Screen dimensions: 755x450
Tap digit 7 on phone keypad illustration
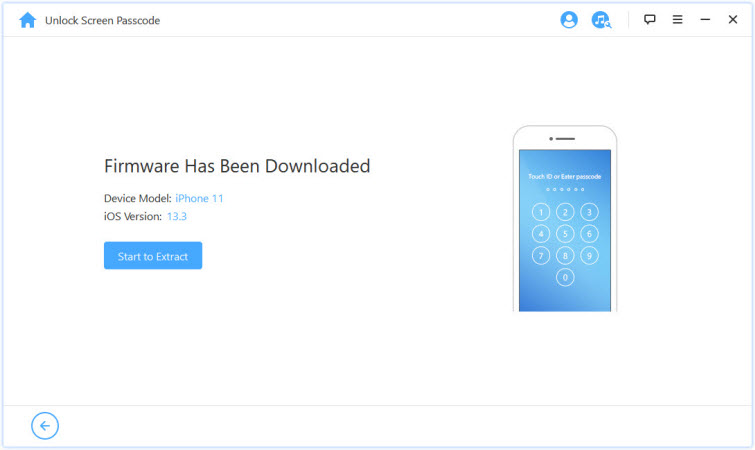[541, 256]
